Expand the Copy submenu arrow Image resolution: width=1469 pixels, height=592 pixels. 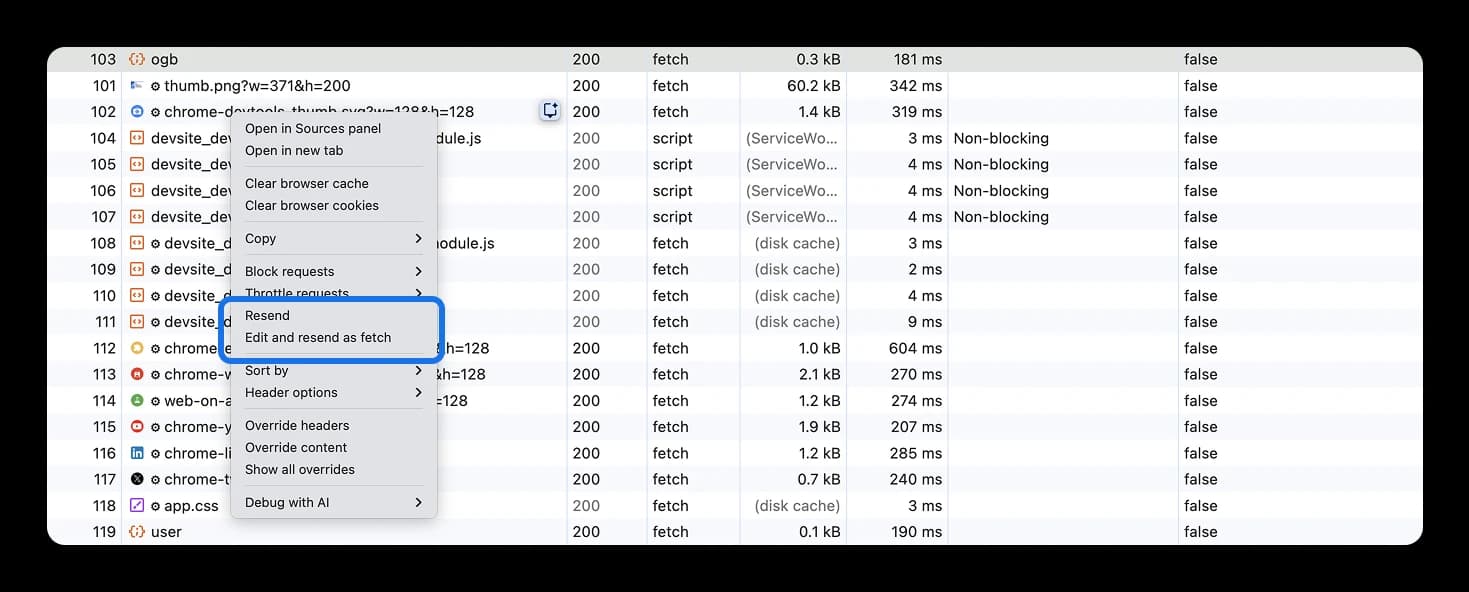click(x=419, y=238)
